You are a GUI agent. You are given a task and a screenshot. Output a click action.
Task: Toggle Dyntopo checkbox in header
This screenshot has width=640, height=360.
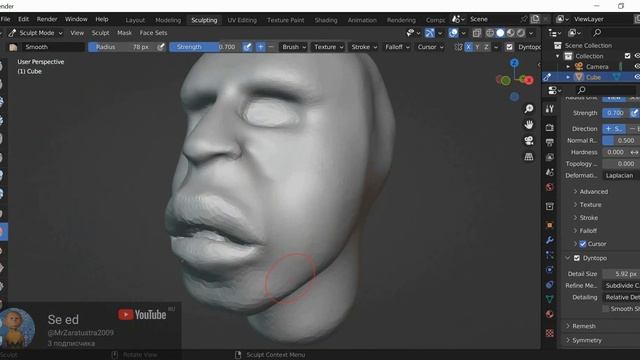(x=509, y=47)
